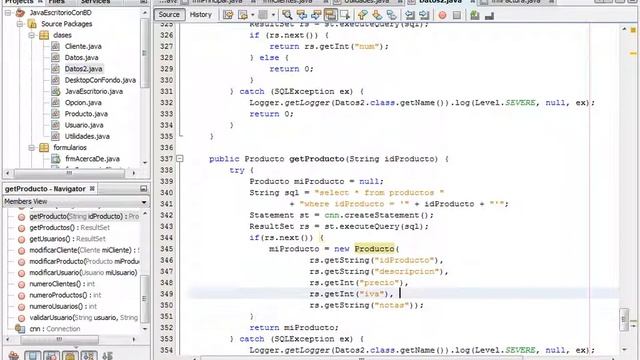This screenshot has width=640, height=360.
Task: Click the Comment lines icon
Action: (474, 15)
